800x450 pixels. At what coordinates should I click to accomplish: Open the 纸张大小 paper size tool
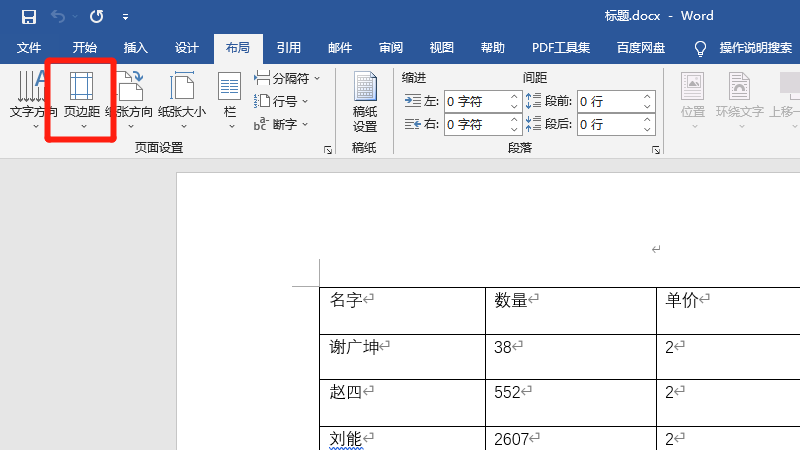[181, 100]
